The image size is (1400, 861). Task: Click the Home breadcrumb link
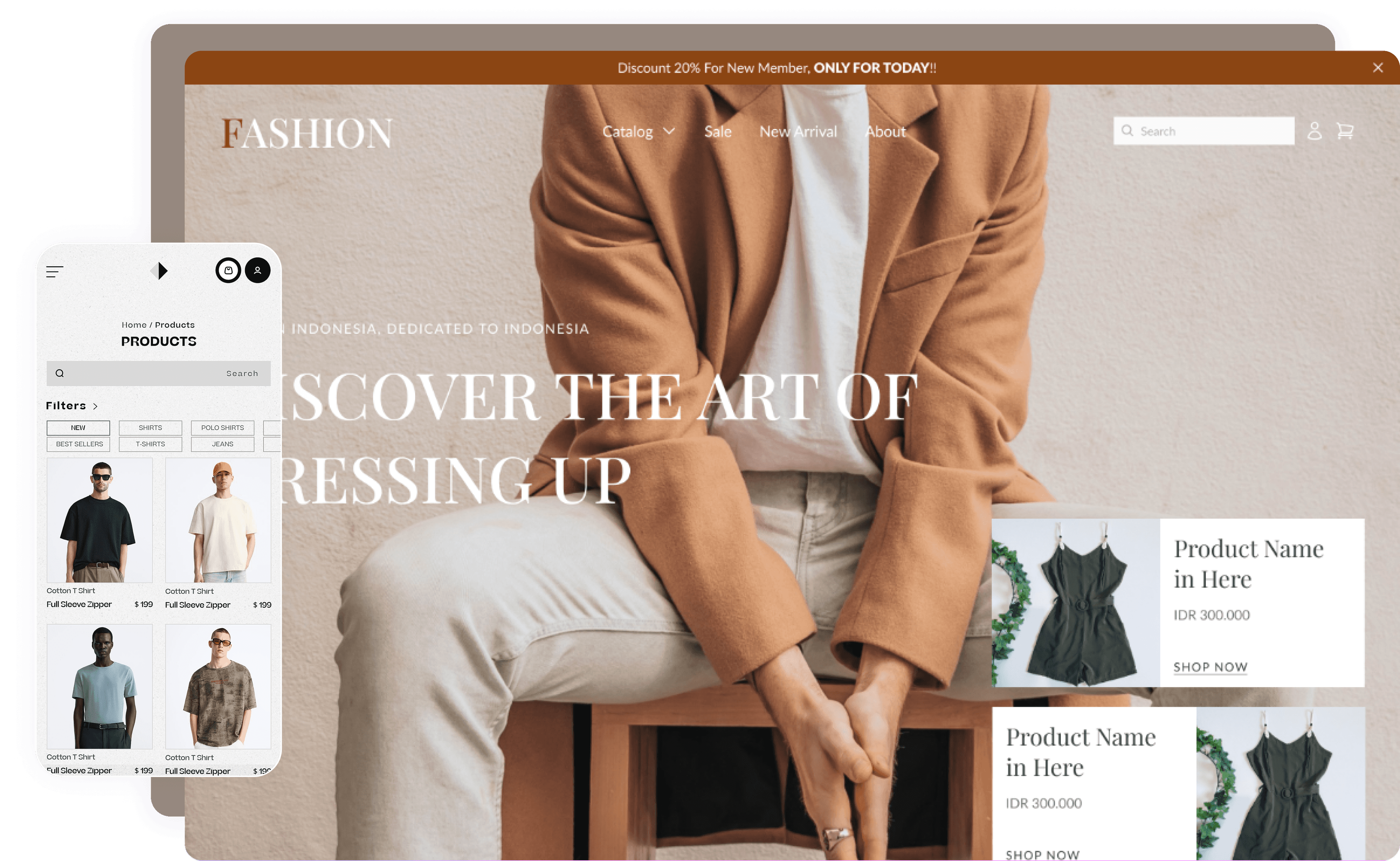(135, 325)
